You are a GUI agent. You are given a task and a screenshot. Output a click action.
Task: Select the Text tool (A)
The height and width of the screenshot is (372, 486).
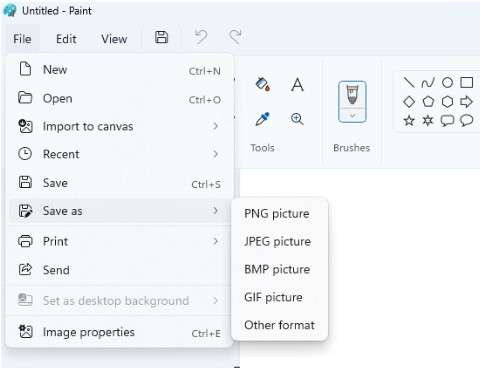(x=297, y=84)
